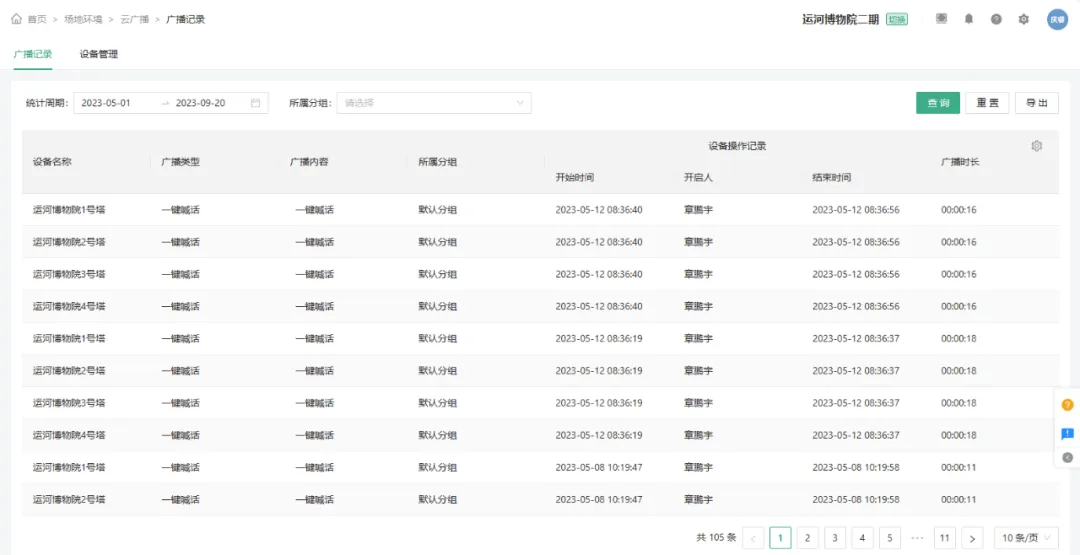Click the 运河博物院二期 project title
The image size is (1080, 555).
pyautogui.click(x=840, y=19)
